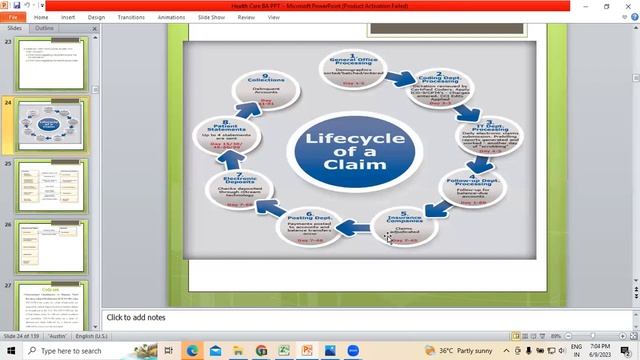This screenshot has height=360, width=640.
Task: Switch to the Animations ribbon tab
Action: [x=171, y=18]
